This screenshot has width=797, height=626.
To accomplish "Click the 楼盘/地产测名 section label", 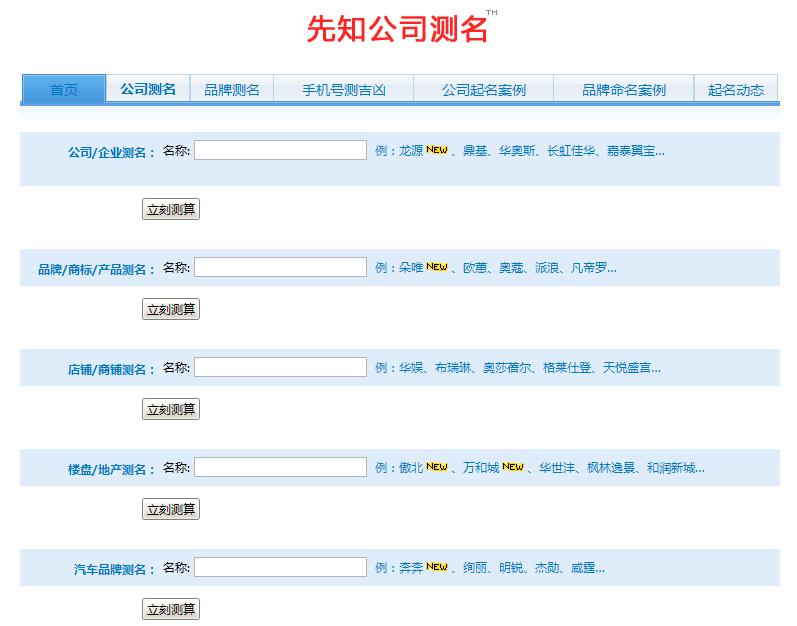I will 111,470.
